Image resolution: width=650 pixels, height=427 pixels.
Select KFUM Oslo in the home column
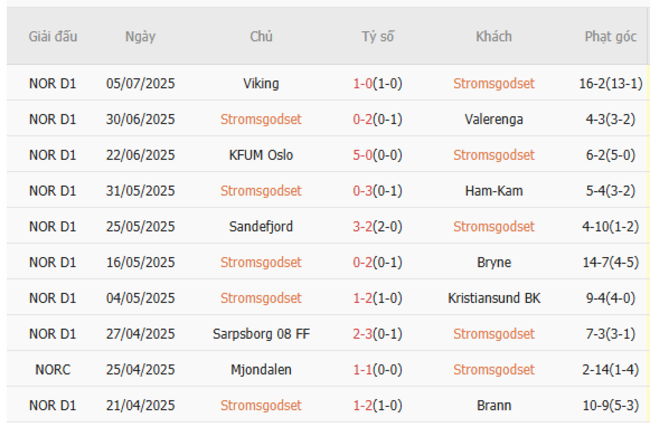coord(261,155)
